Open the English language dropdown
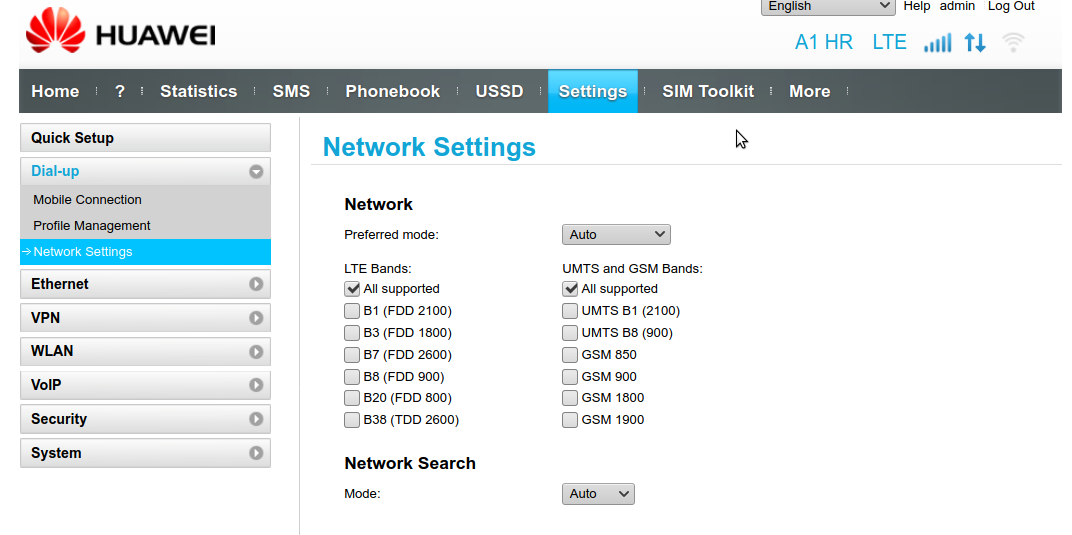Viewport: 1072px width, 535px height. pos(828,6)
